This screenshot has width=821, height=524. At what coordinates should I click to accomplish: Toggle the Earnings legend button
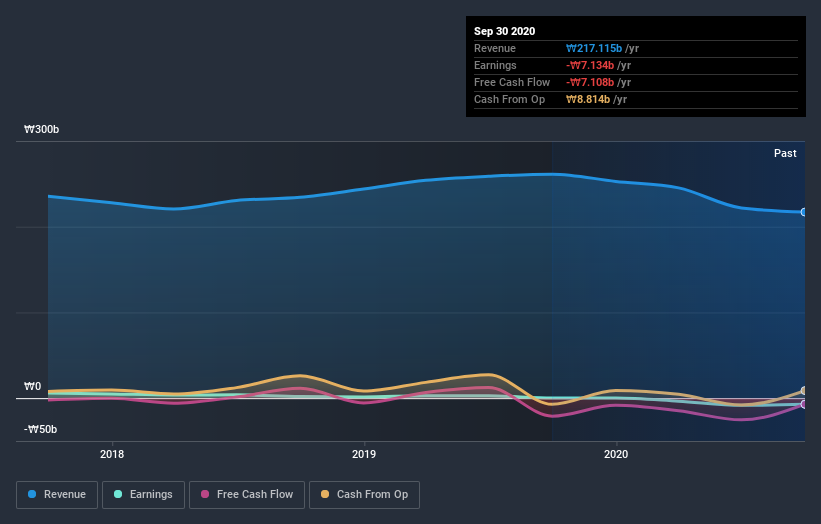(x=143, y=495)
